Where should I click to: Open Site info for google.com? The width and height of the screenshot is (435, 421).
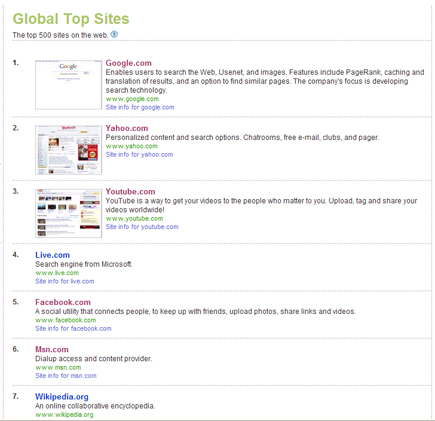(140, 107)
